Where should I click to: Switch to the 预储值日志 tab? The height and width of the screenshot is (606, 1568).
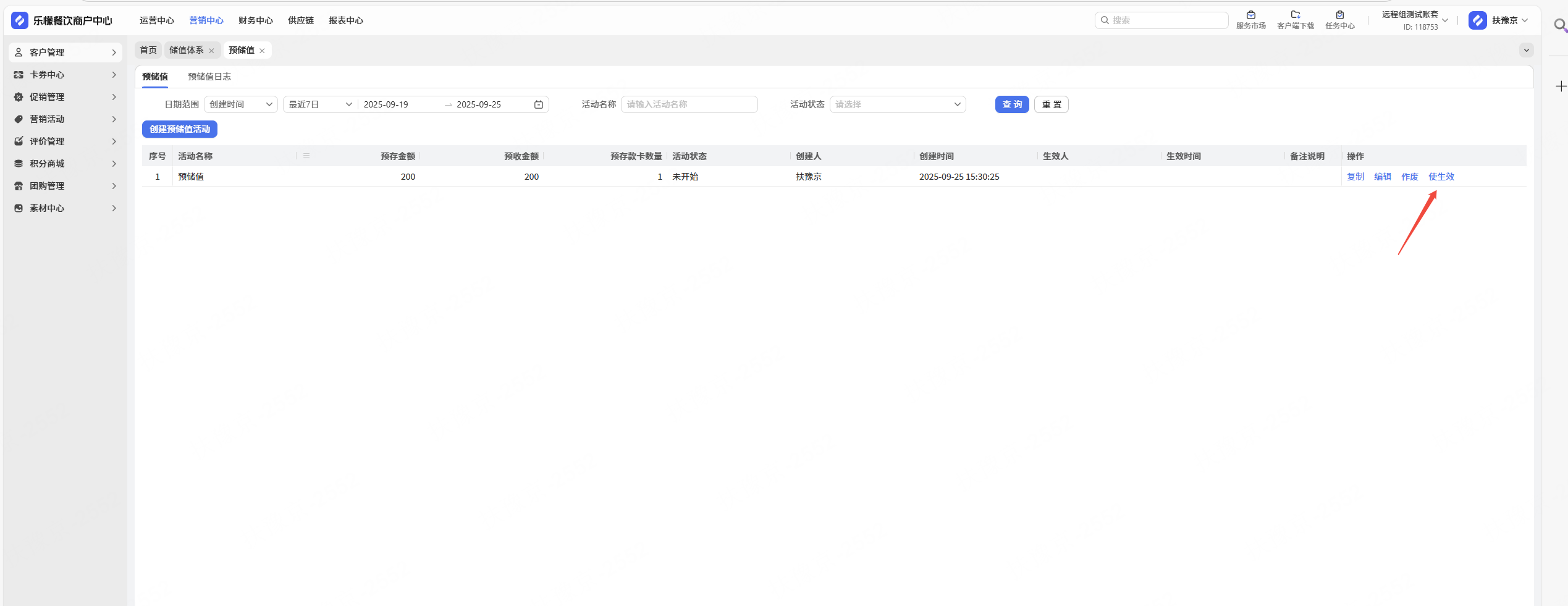pos(209,77)
